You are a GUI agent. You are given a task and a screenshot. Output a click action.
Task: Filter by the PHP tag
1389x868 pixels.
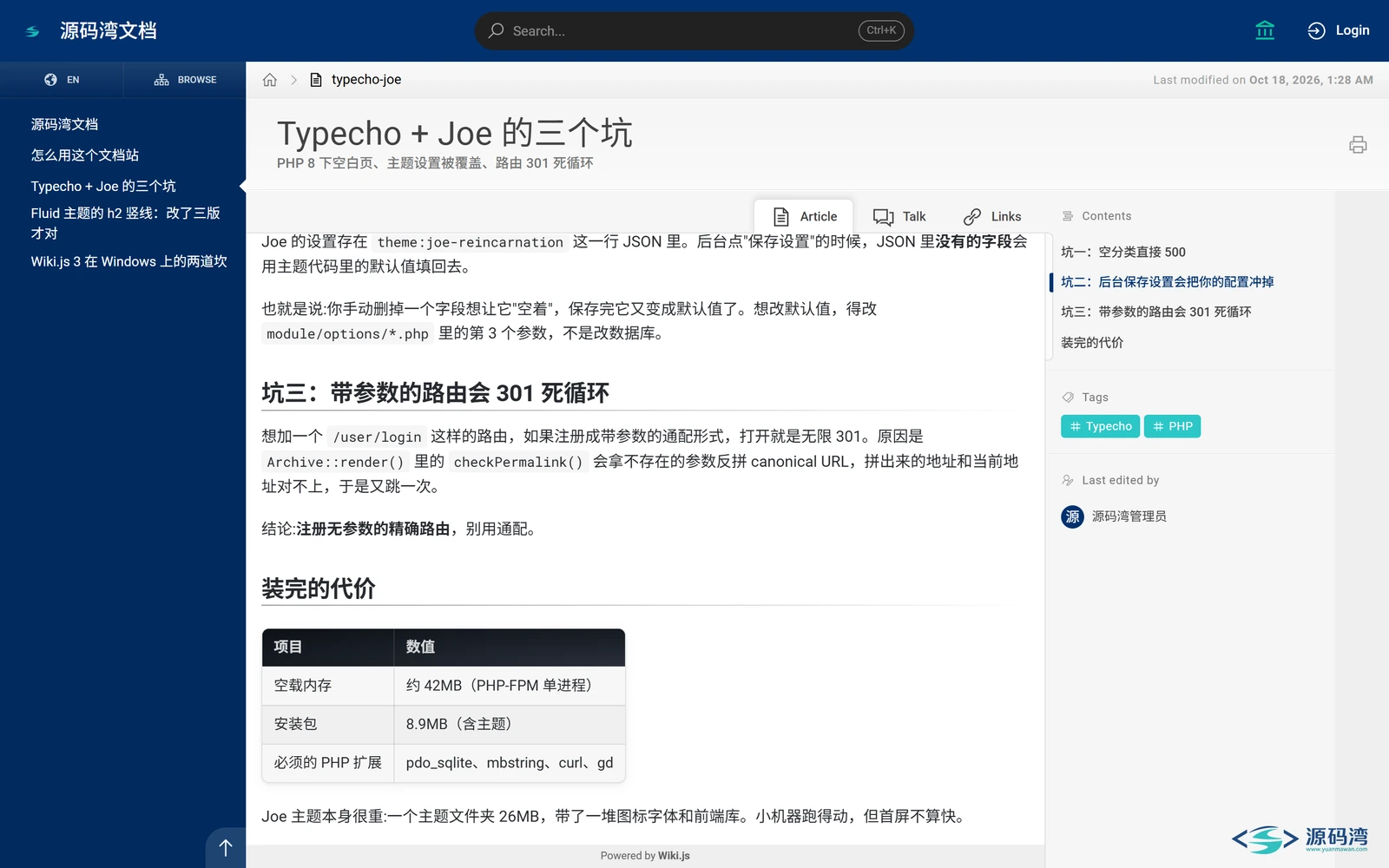point(1172,426)
